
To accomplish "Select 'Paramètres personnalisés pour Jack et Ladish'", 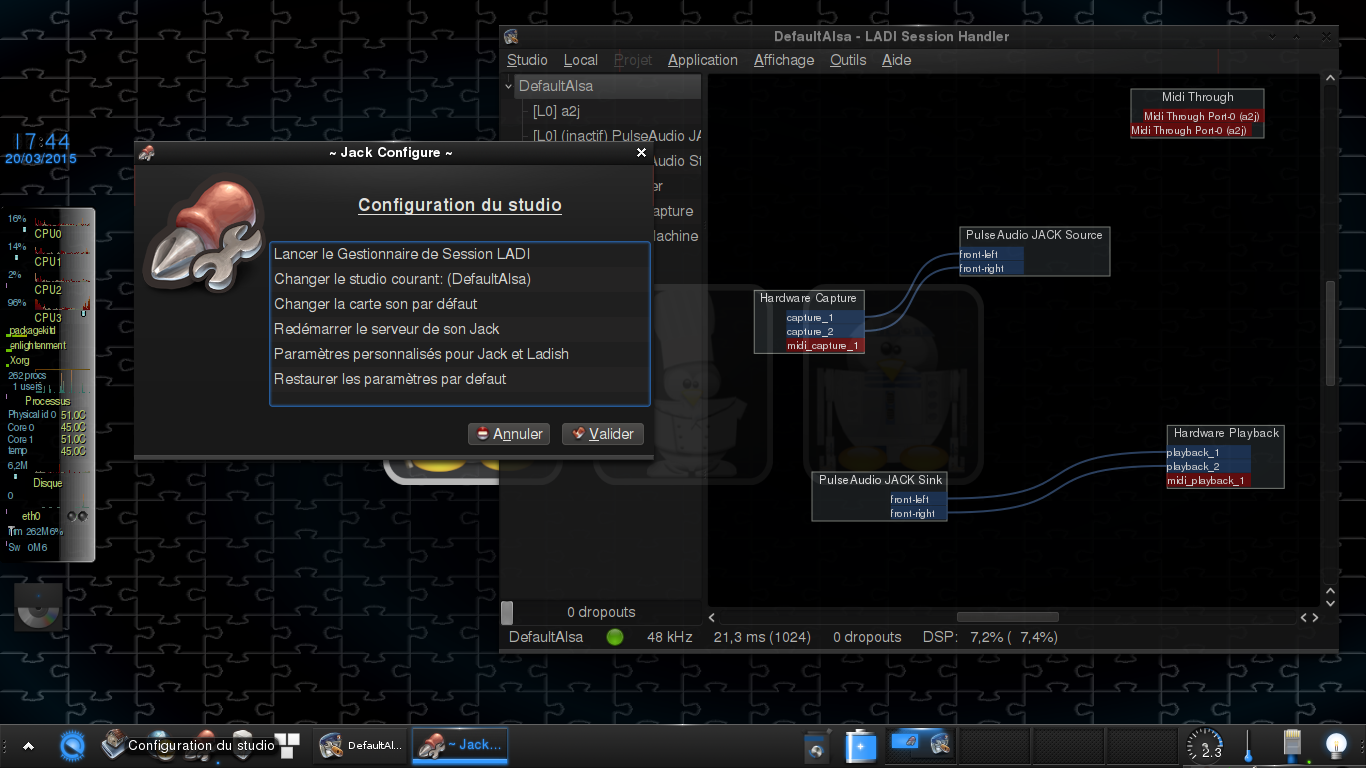I will click(460, 354).
